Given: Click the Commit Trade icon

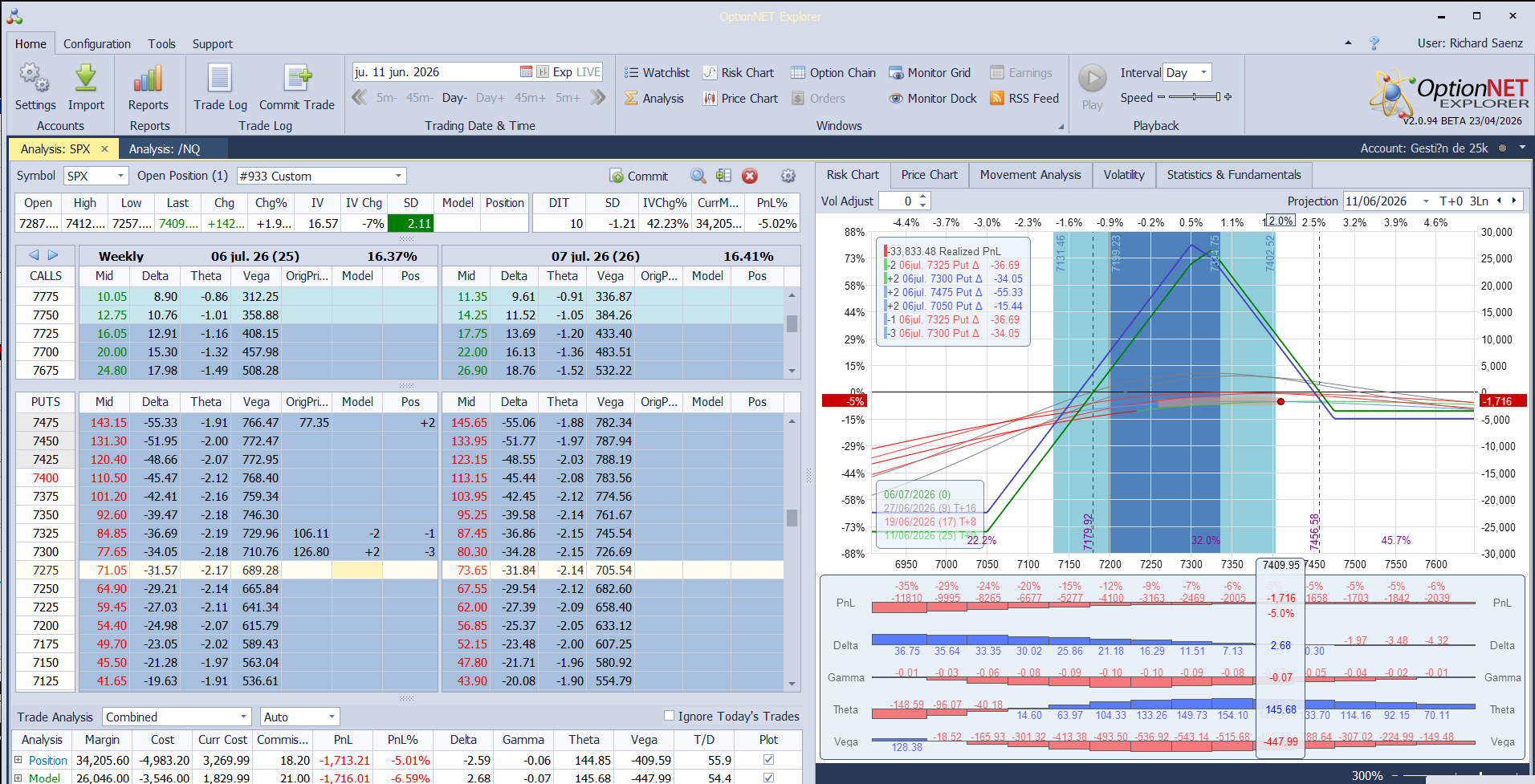Looking at the screenshot, I should coord(297,87).
